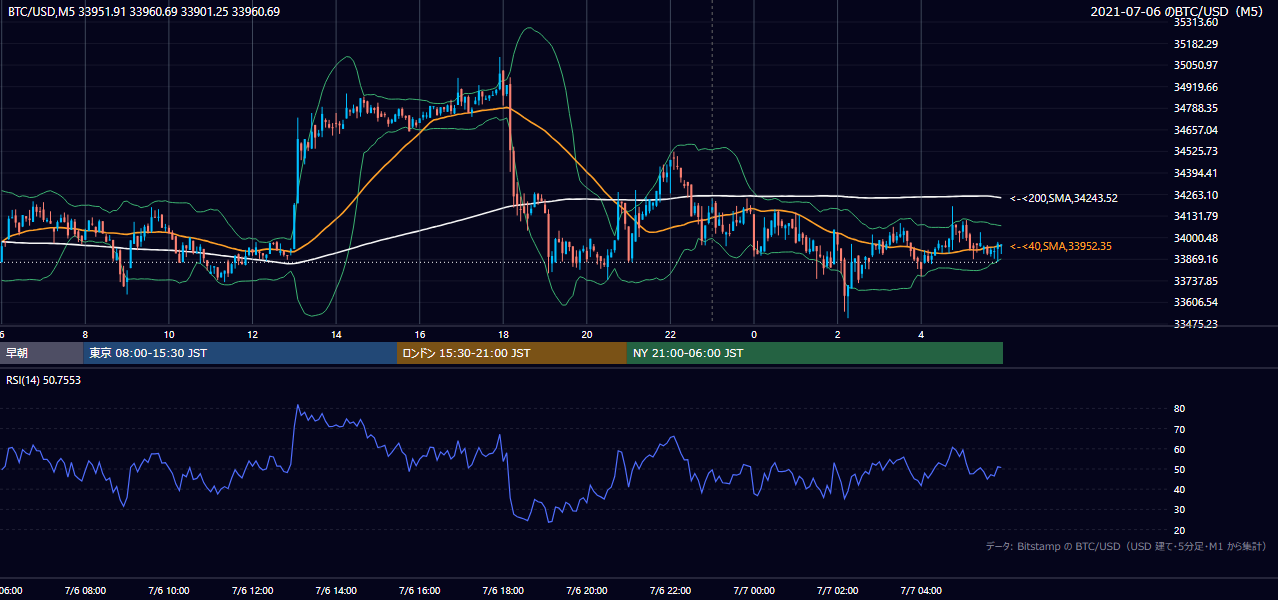Click the 33737.85 price axis label
Viewport: 1278px width, 600px height.
point(1196,281)
